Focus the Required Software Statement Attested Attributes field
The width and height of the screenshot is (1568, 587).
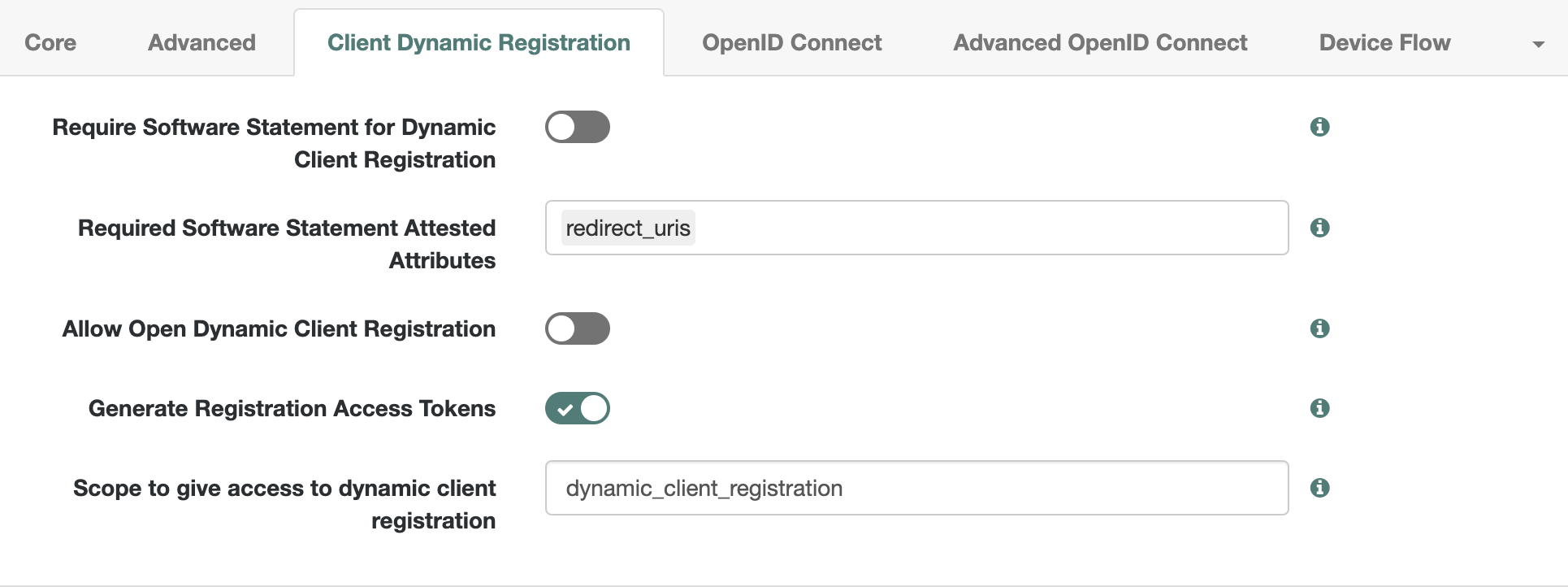[975, 228]
